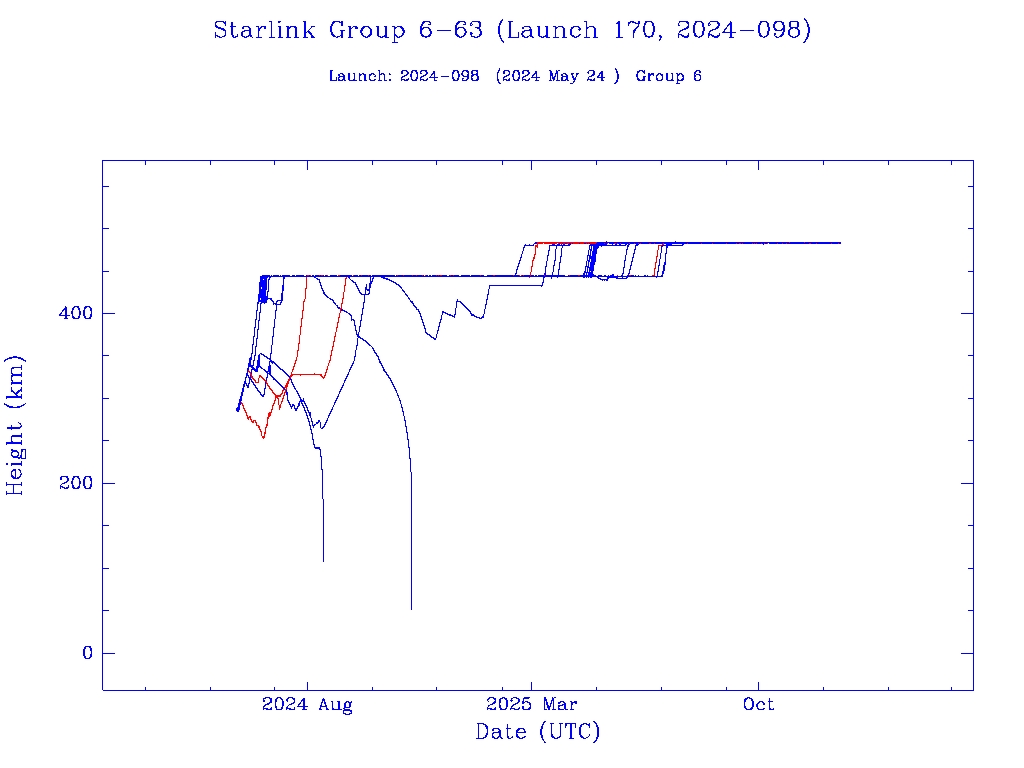Click the 'Oct' x-axis tick label
The height and width of the screenshot is (768, 1024).
point(759,705)
